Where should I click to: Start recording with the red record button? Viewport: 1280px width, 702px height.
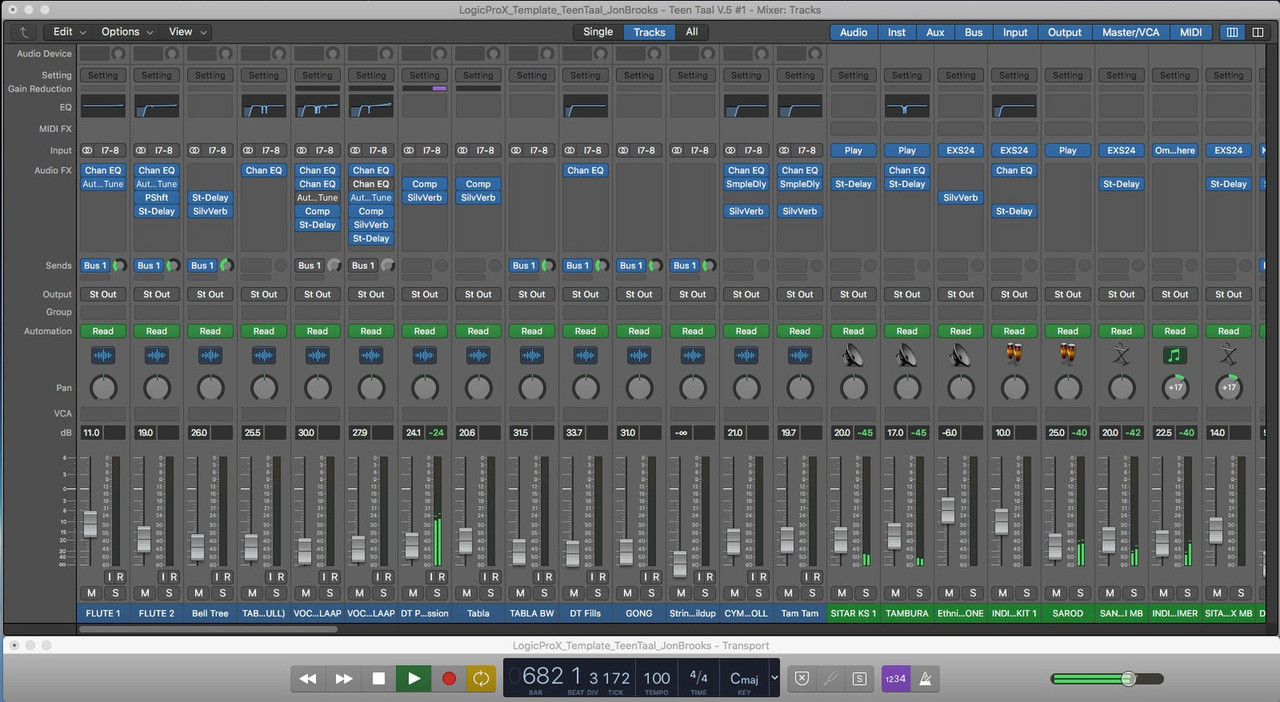tap(449, 679)
